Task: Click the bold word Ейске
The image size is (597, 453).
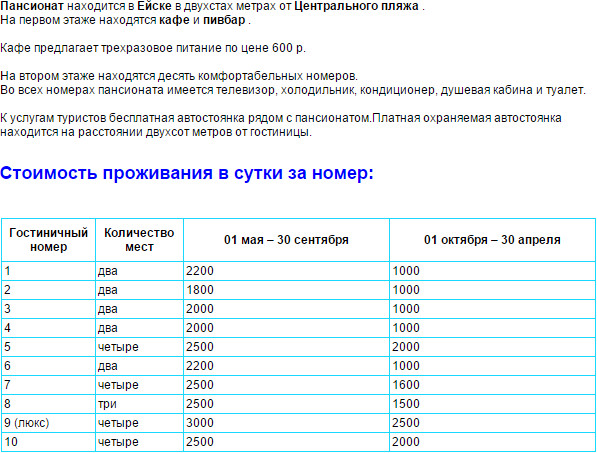Action: click(154, 6)
